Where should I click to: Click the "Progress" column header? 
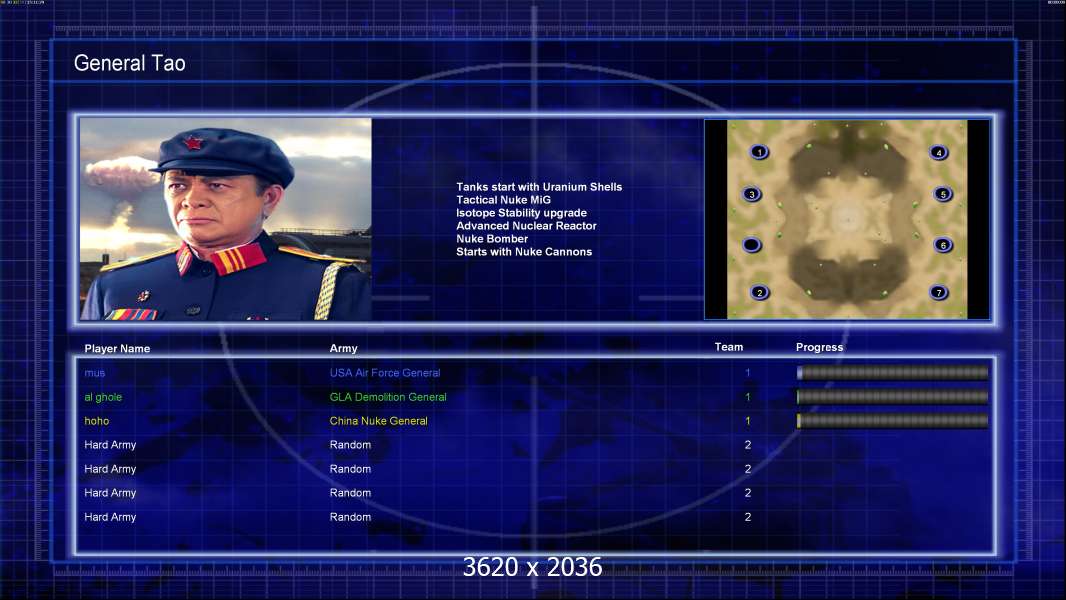tap(819, 347)
